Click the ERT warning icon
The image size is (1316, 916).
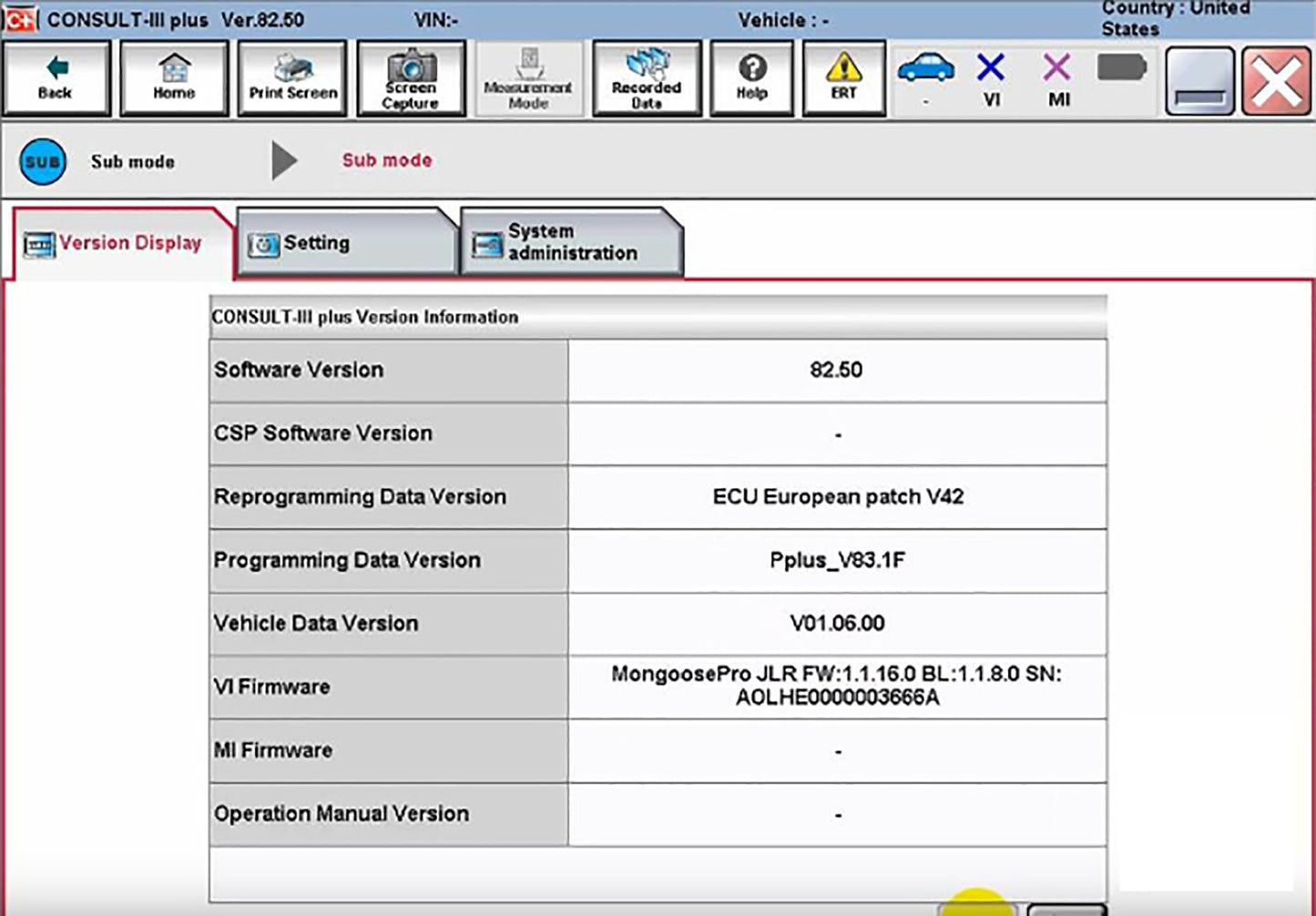tap(843, 78)
